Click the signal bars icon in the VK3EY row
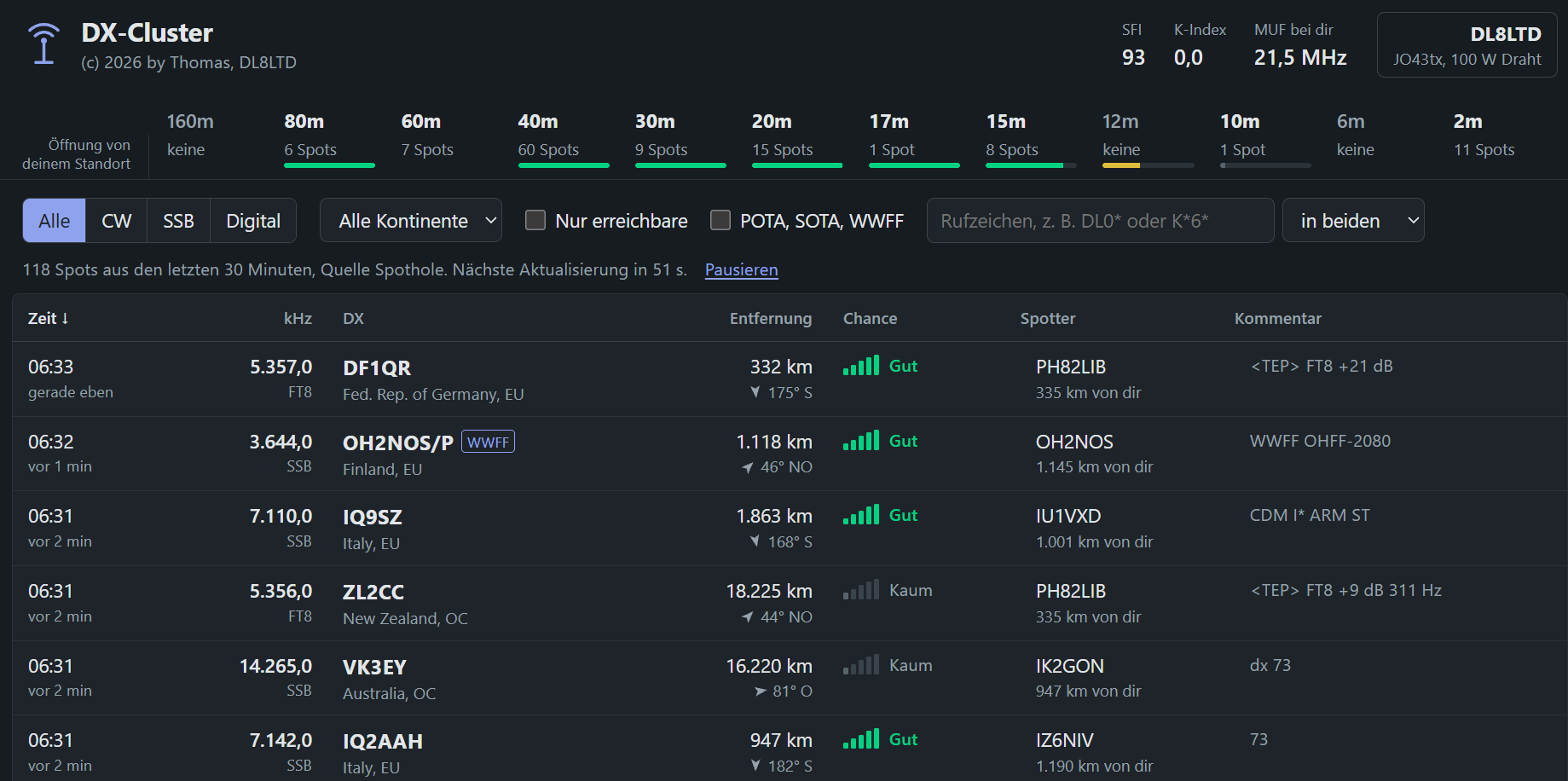Viewport: 1568px width, 781px height. (860, 665)
